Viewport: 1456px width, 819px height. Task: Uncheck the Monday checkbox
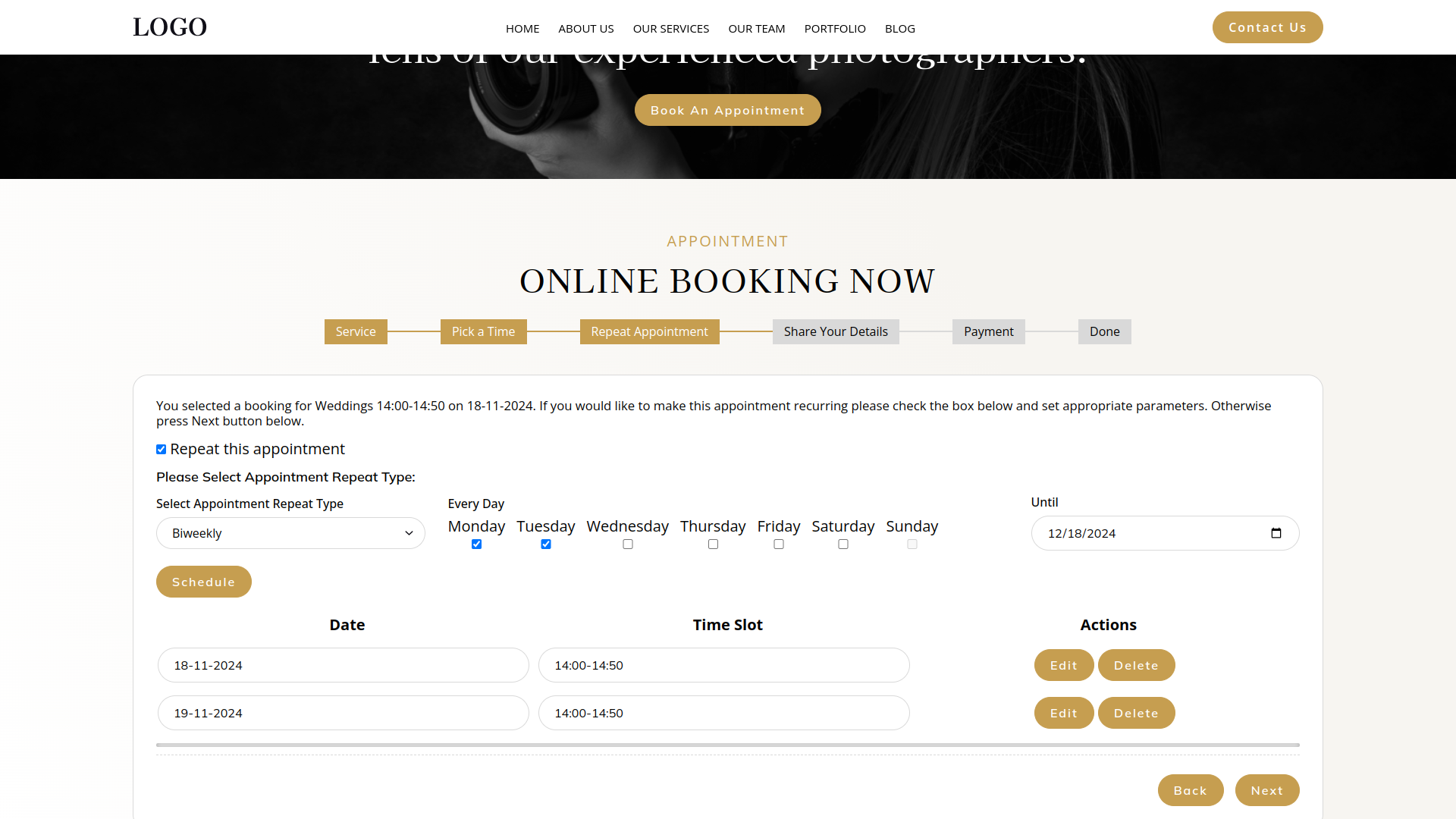tap(476, 544)
